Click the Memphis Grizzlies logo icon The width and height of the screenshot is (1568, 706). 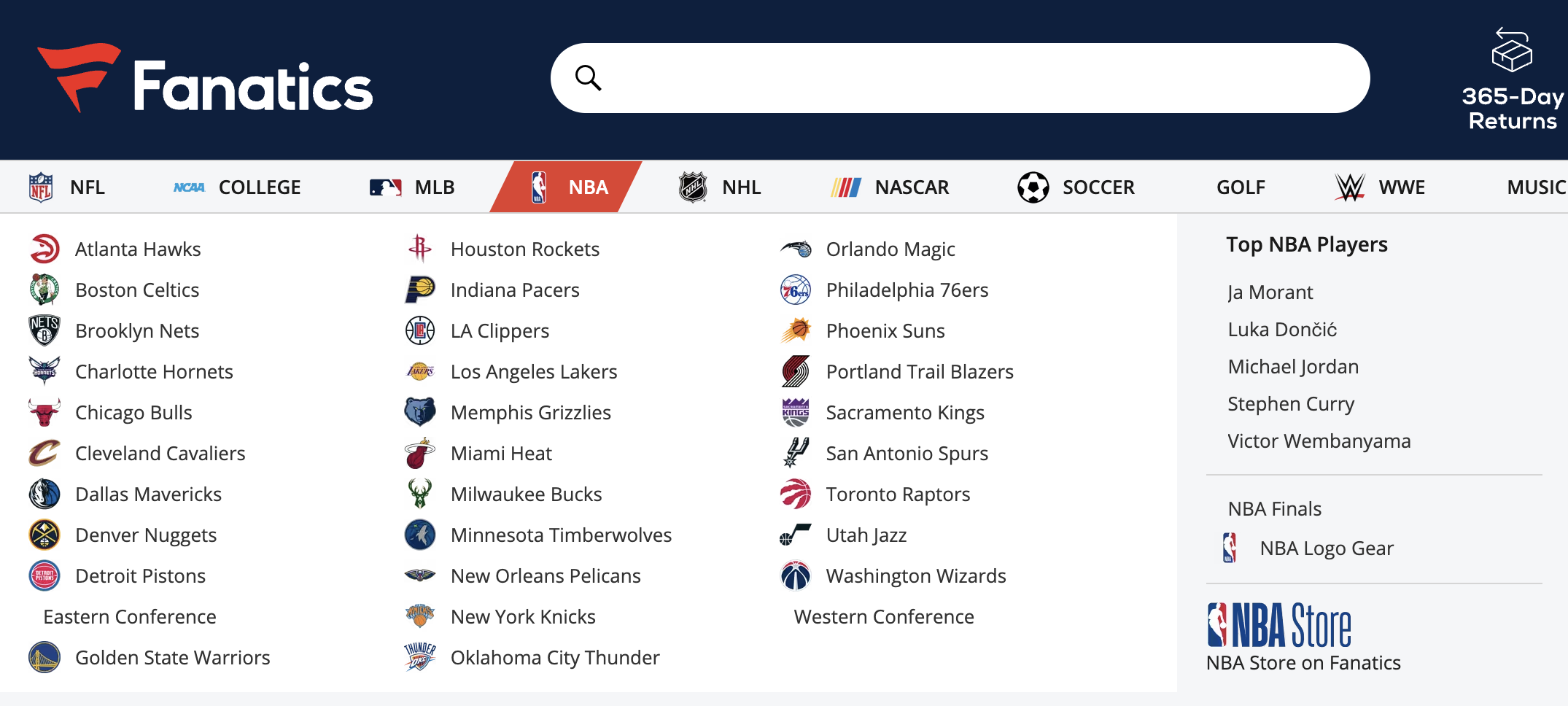[x=420, y=412]
